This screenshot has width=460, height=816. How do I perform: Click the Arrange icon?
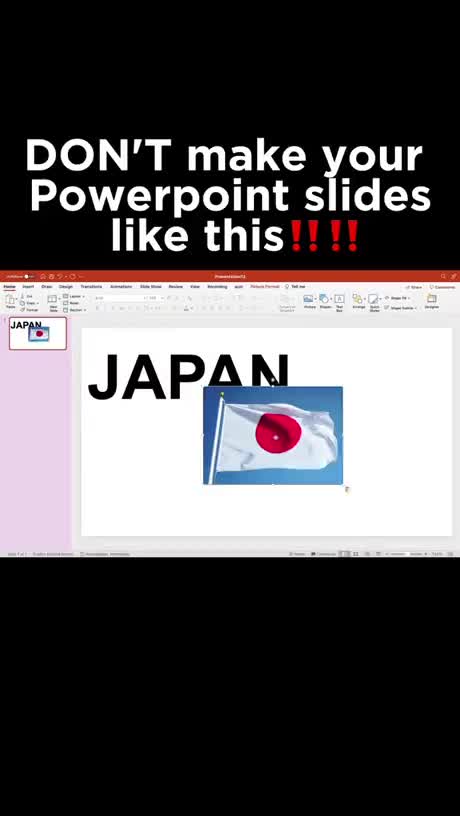point(359,301)
